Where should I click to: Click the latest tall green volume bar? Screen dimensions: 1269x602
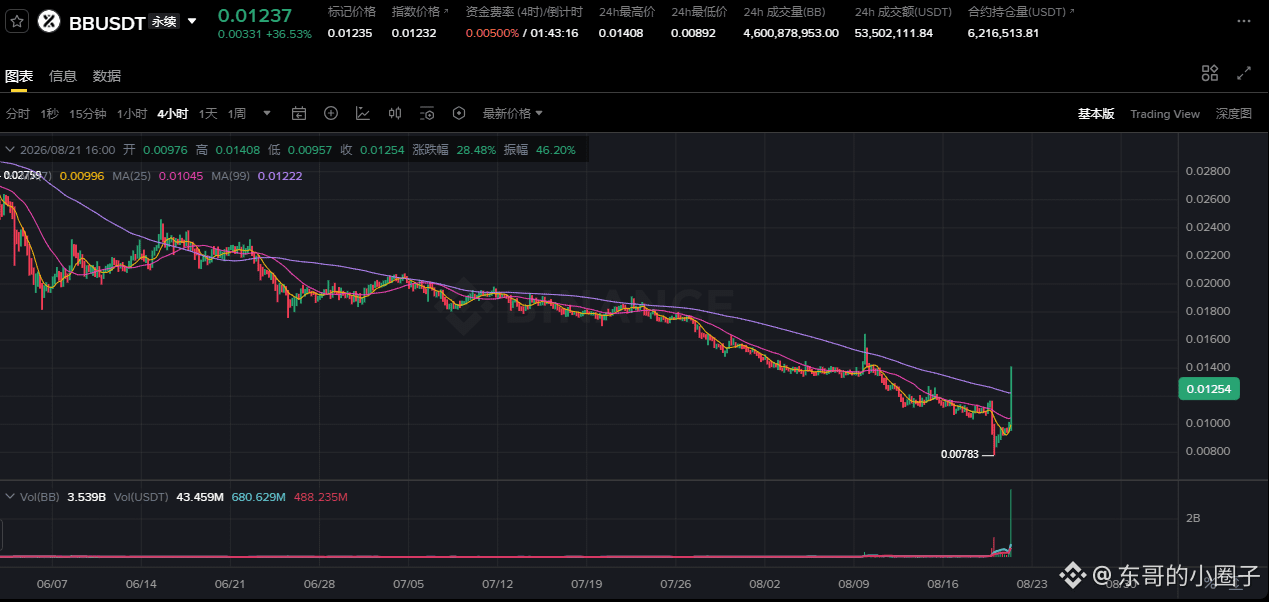tap(1012, 522)
